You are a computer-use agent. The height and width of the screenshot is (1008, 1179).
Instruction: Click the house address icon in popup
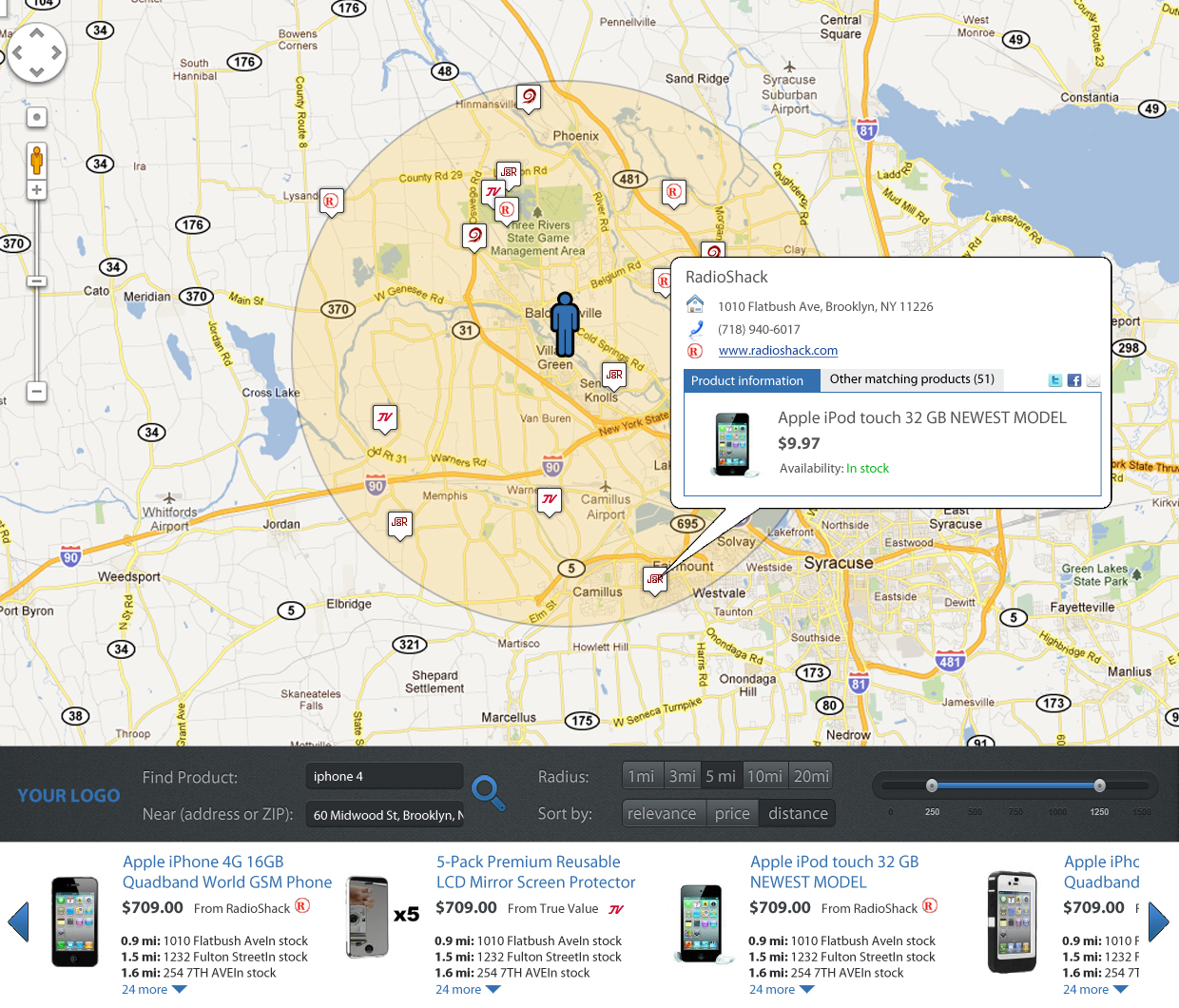pos(695,304)
